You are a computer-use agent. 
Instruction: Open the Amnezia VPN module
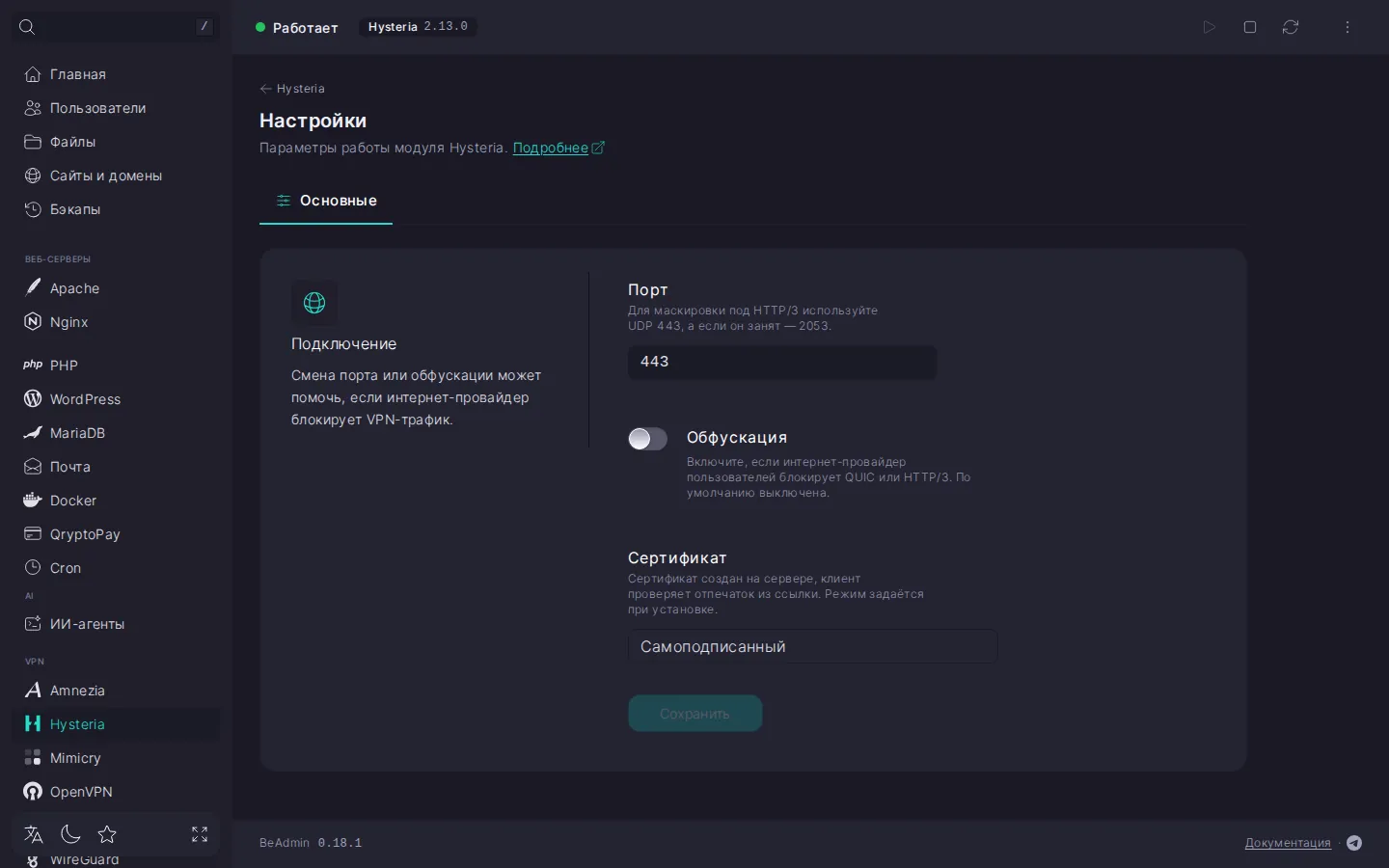click(116, 691)
